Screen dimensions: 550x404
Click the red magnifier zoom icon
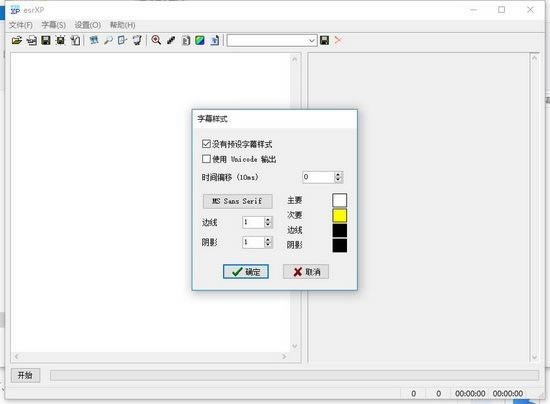point(156,40)
